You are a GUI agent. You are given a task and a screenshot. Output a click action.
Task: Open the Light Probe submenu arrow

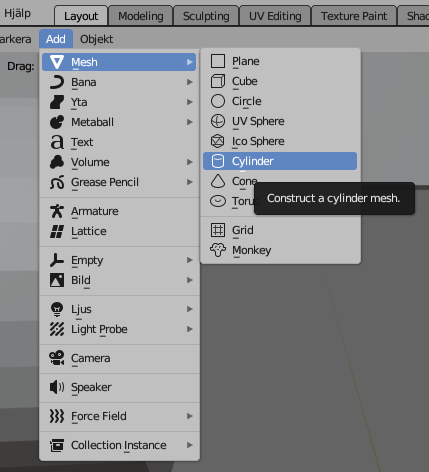click(x=190, y=329)
